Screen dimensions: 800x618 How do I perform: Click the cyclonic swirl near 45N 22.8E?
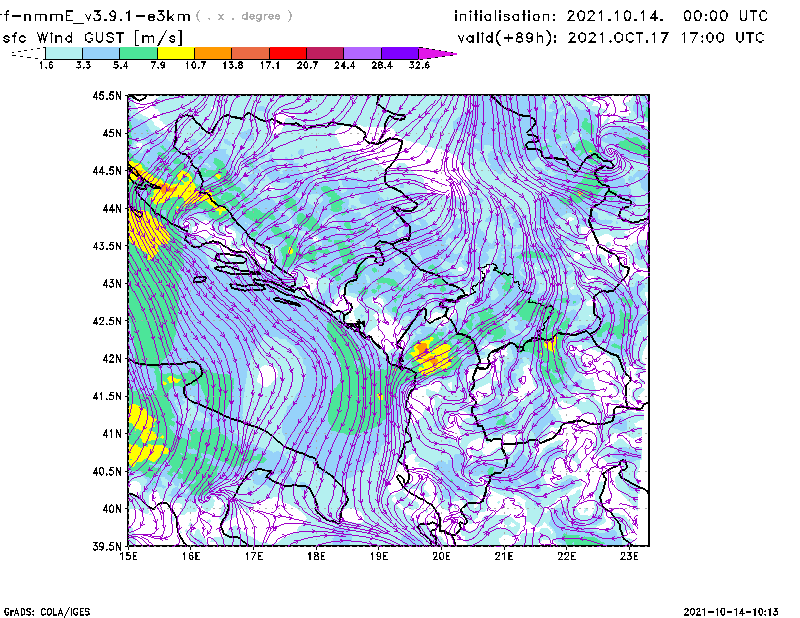point(614,153)
